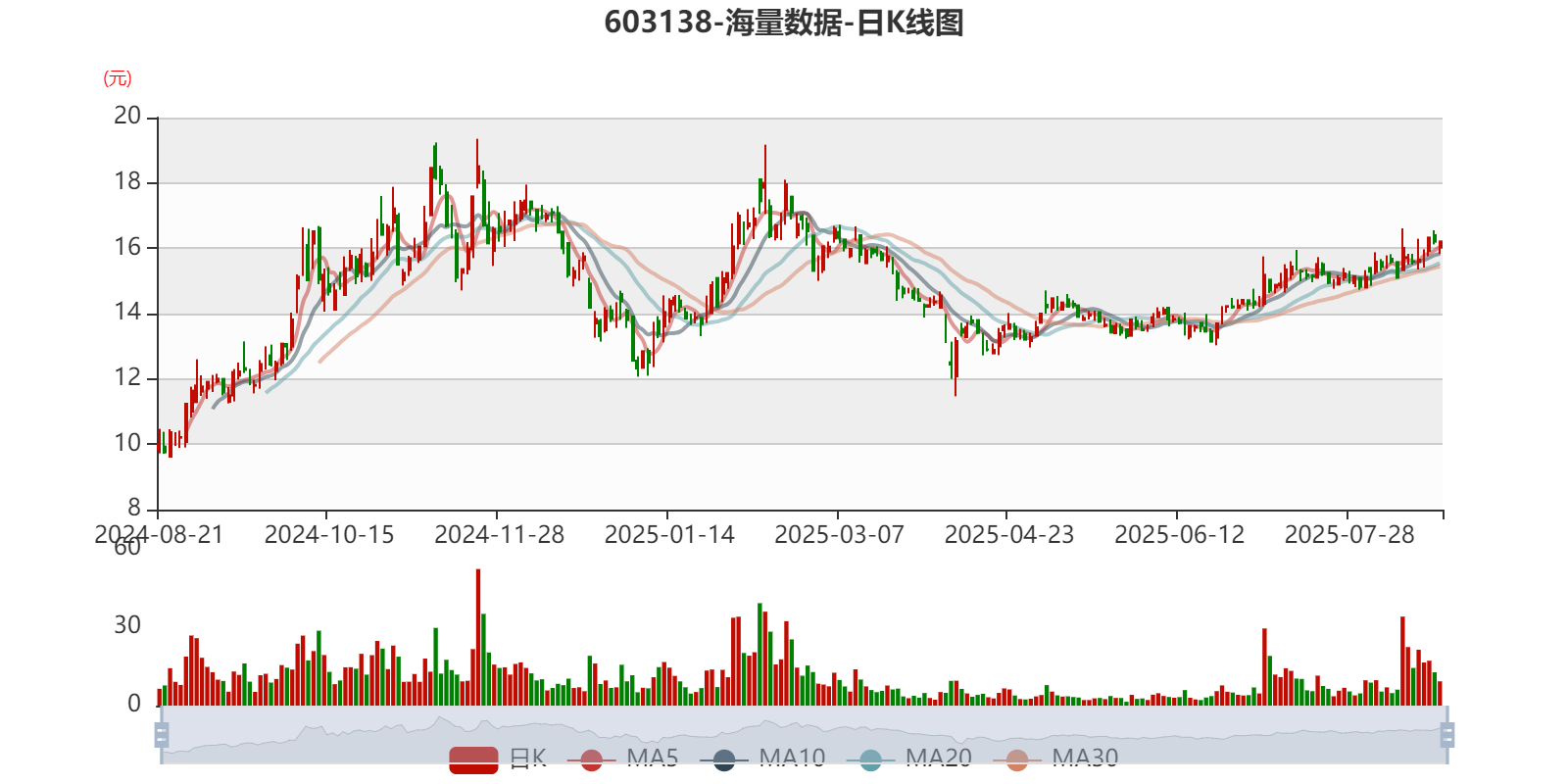Click the 12 price axis label

[127, 377]
